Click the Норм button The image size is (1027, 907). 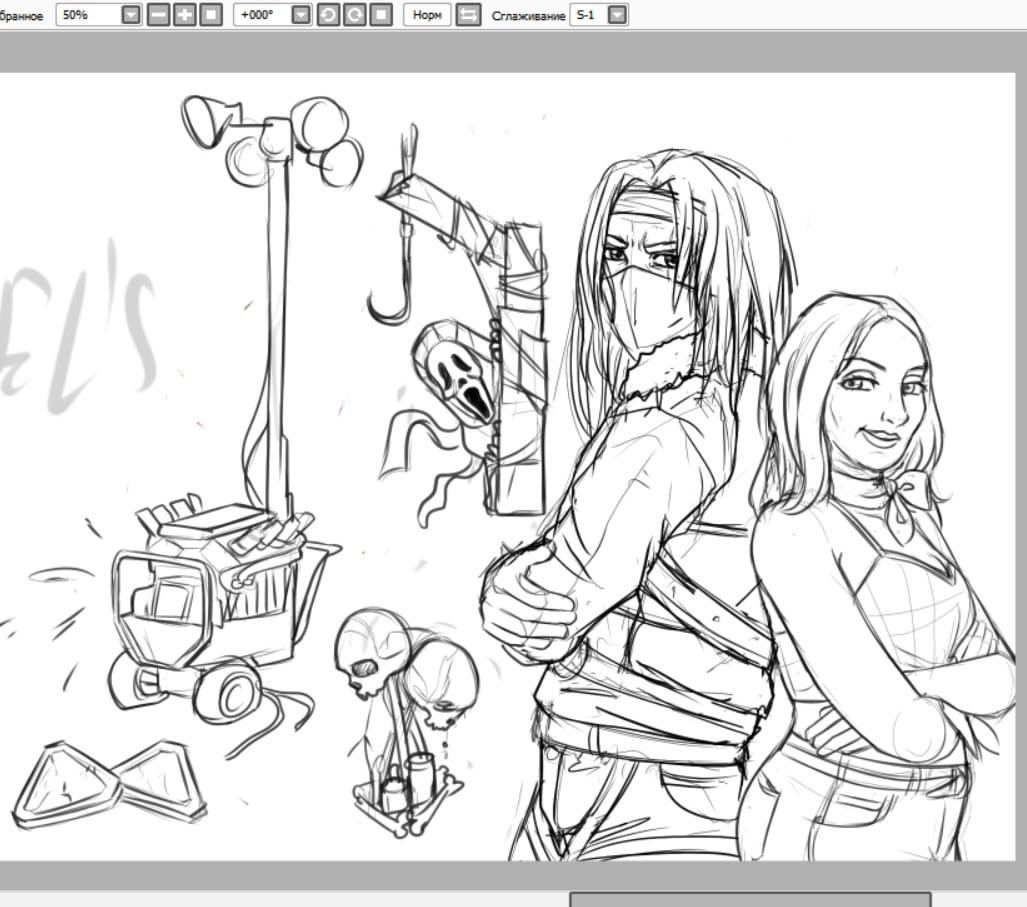tap(427, 14)
